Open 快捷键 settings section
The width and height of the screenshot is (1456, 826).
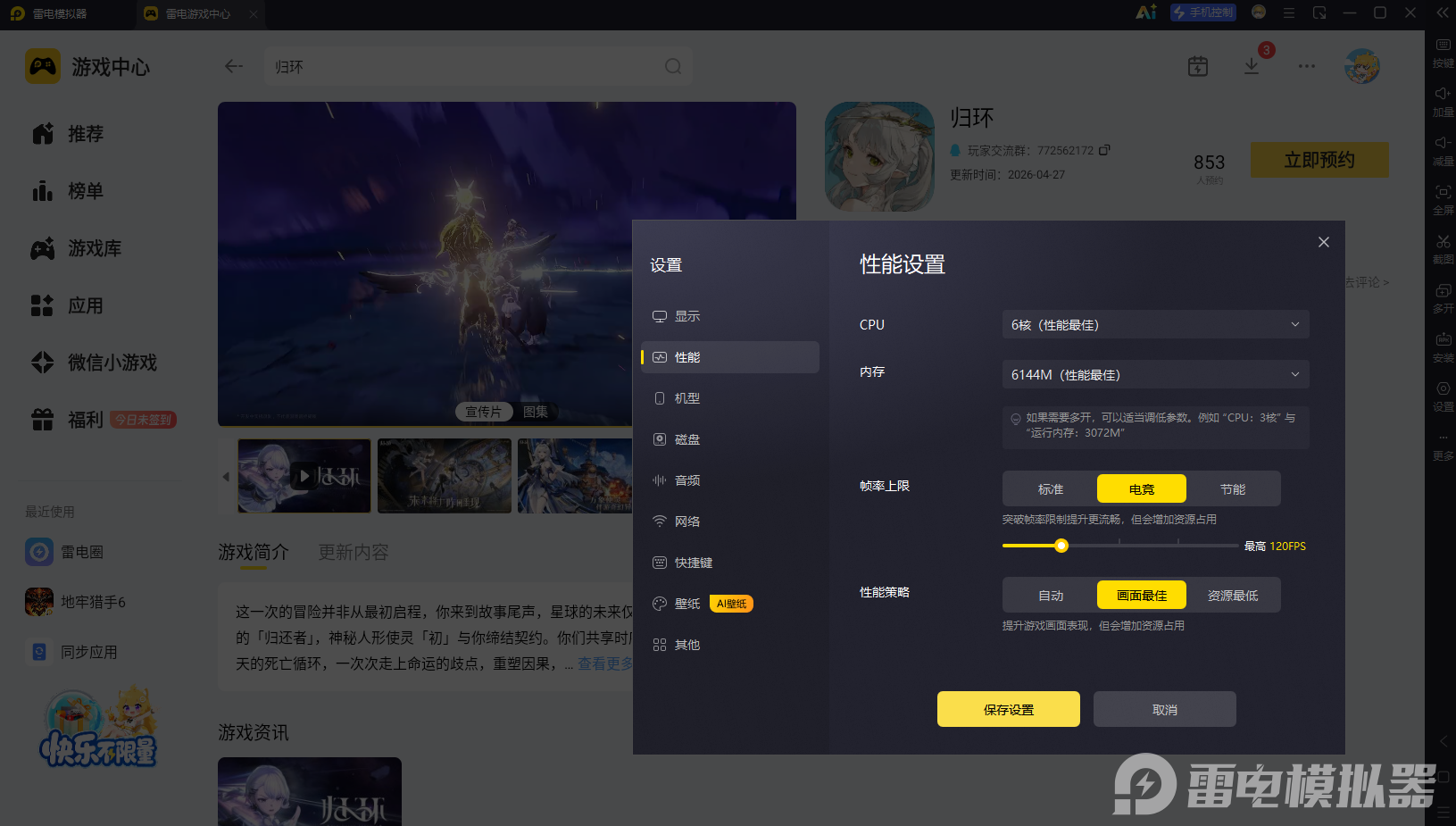tap(730, 563)
